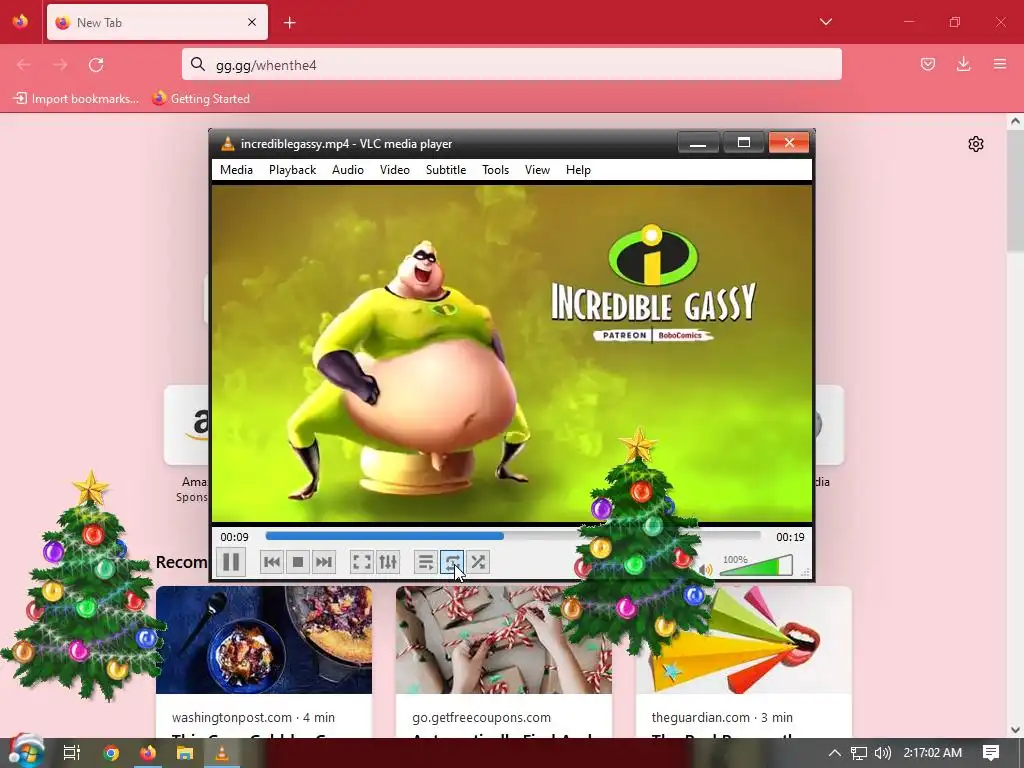Click the VLC cone title icon

coord(227,144)
